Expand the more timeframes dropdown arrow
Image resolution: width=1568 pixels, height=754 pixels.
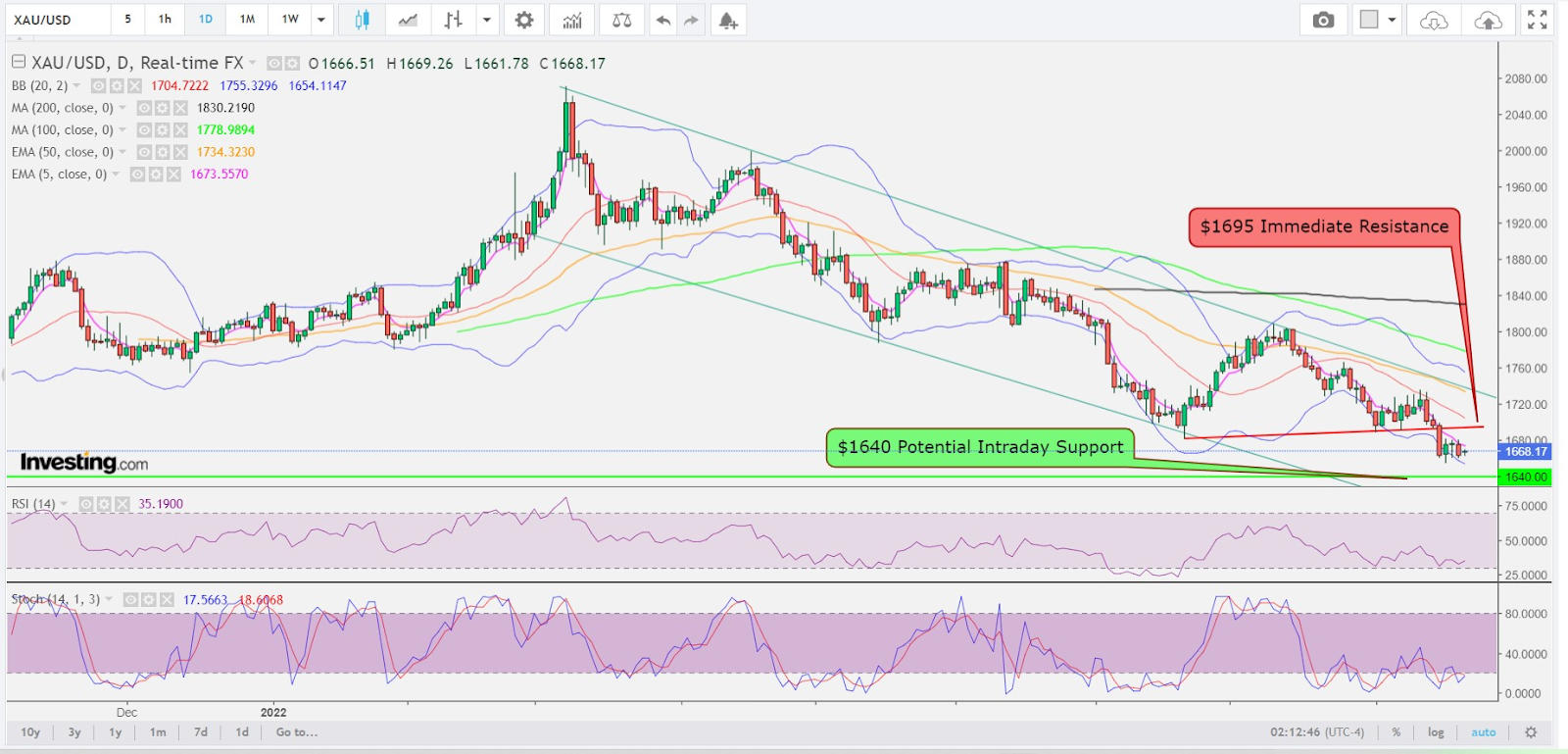coord(320,20)
